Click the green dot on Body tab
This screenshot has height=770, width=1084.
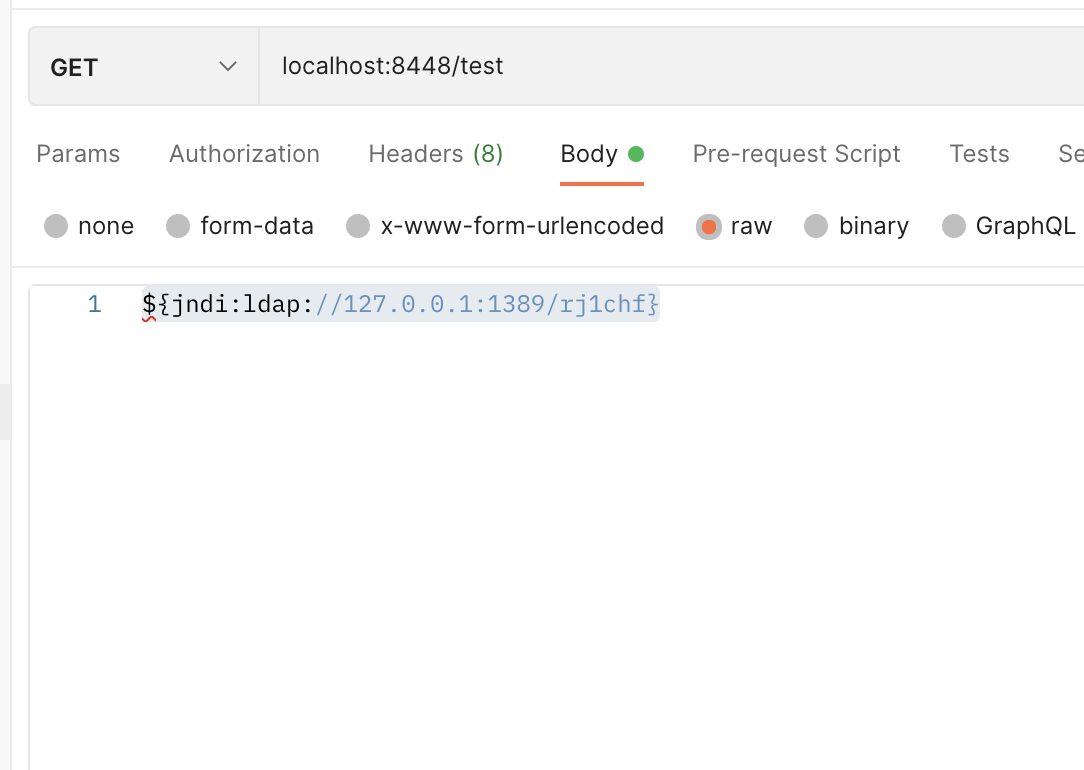point(636,154)
